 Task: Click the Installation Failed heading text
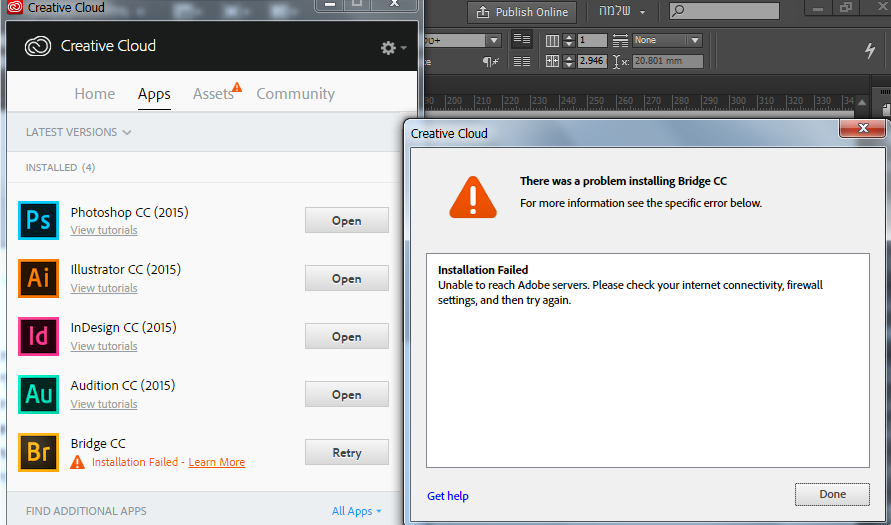coord(483,270)
